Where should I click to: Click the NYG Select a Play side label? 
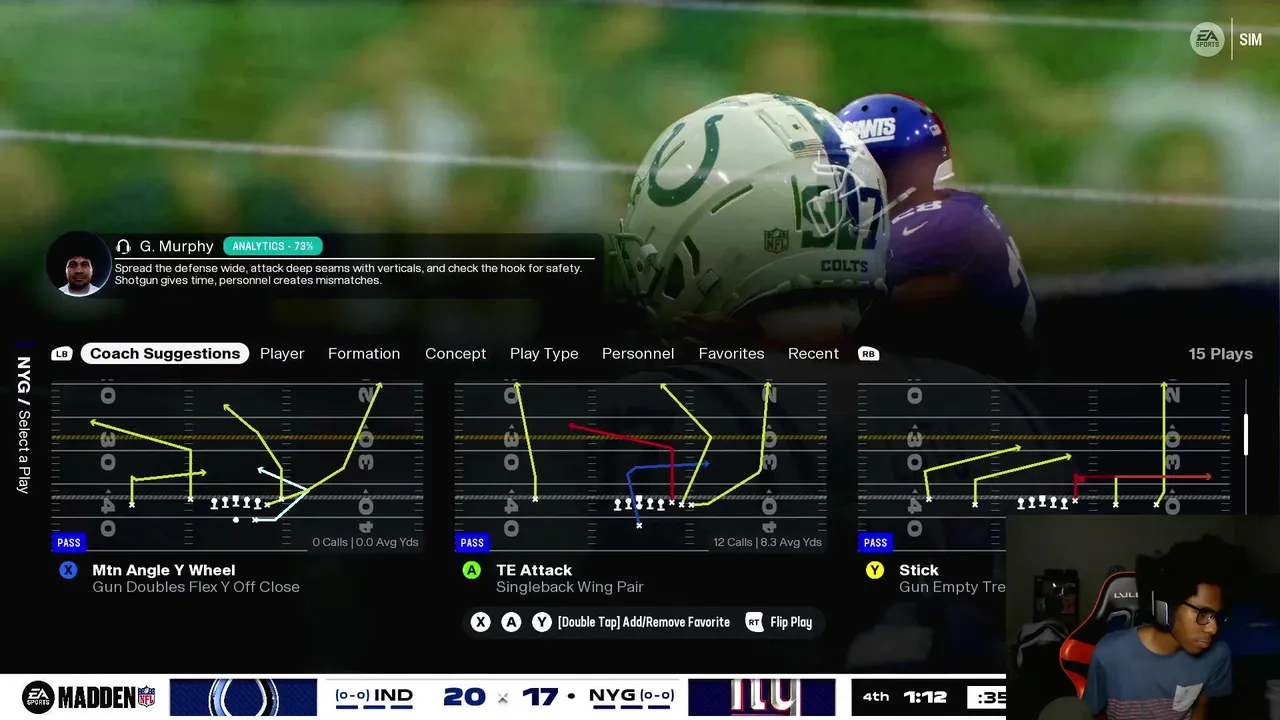24,425
